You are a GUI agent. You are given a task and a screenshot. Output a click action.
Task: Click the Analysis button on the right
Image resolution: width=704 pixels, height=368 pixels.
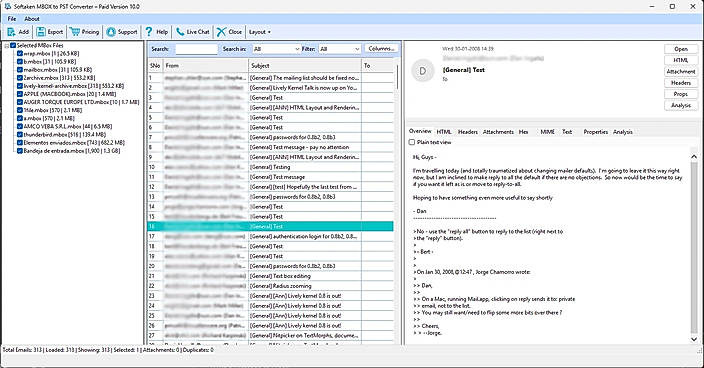pos(681,105)
